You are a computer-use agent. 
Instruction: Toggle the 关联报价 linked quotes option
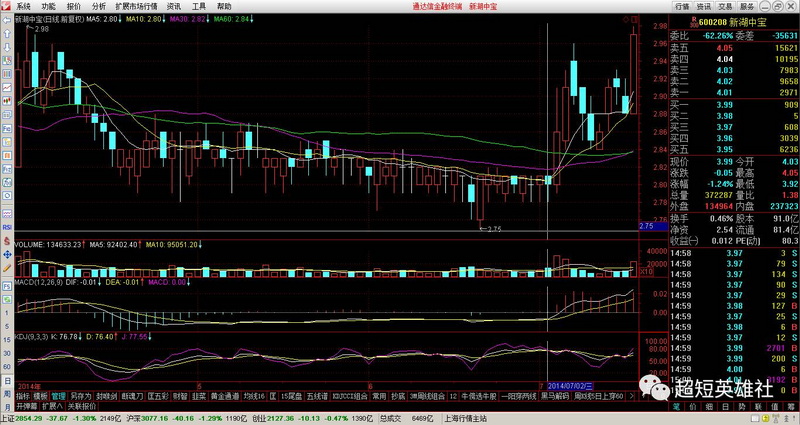(80, 407)
